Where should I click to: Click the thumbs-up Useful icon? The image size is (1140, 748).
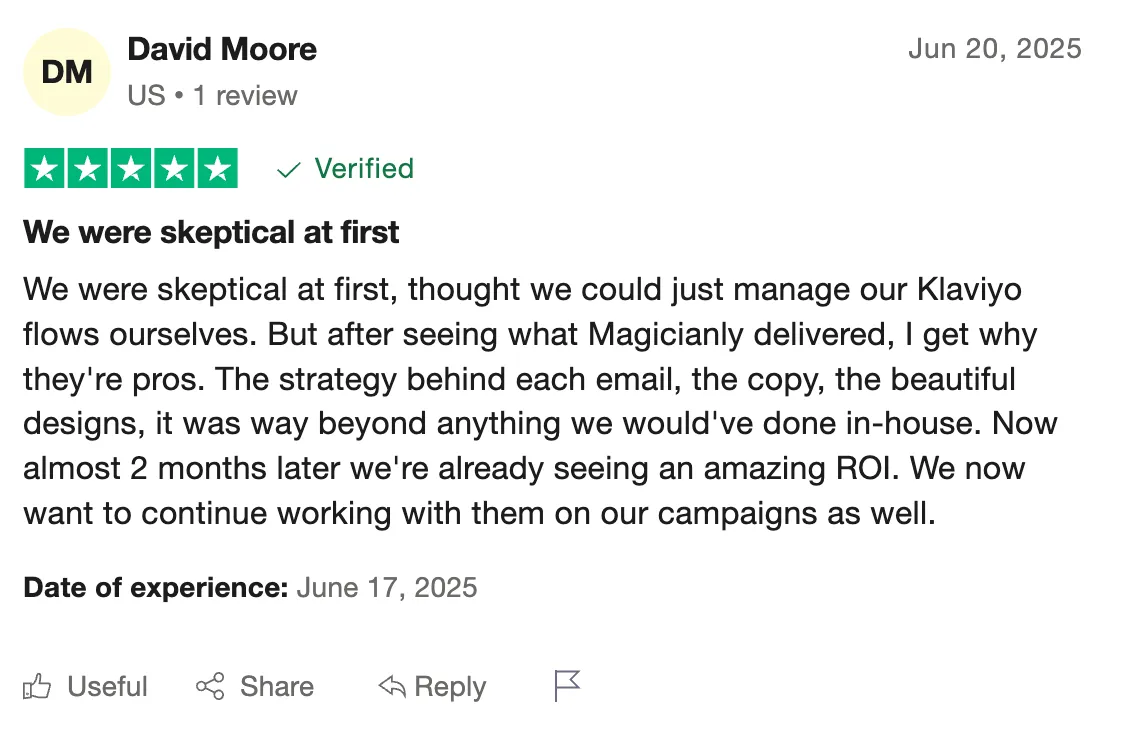pos(37,686)
